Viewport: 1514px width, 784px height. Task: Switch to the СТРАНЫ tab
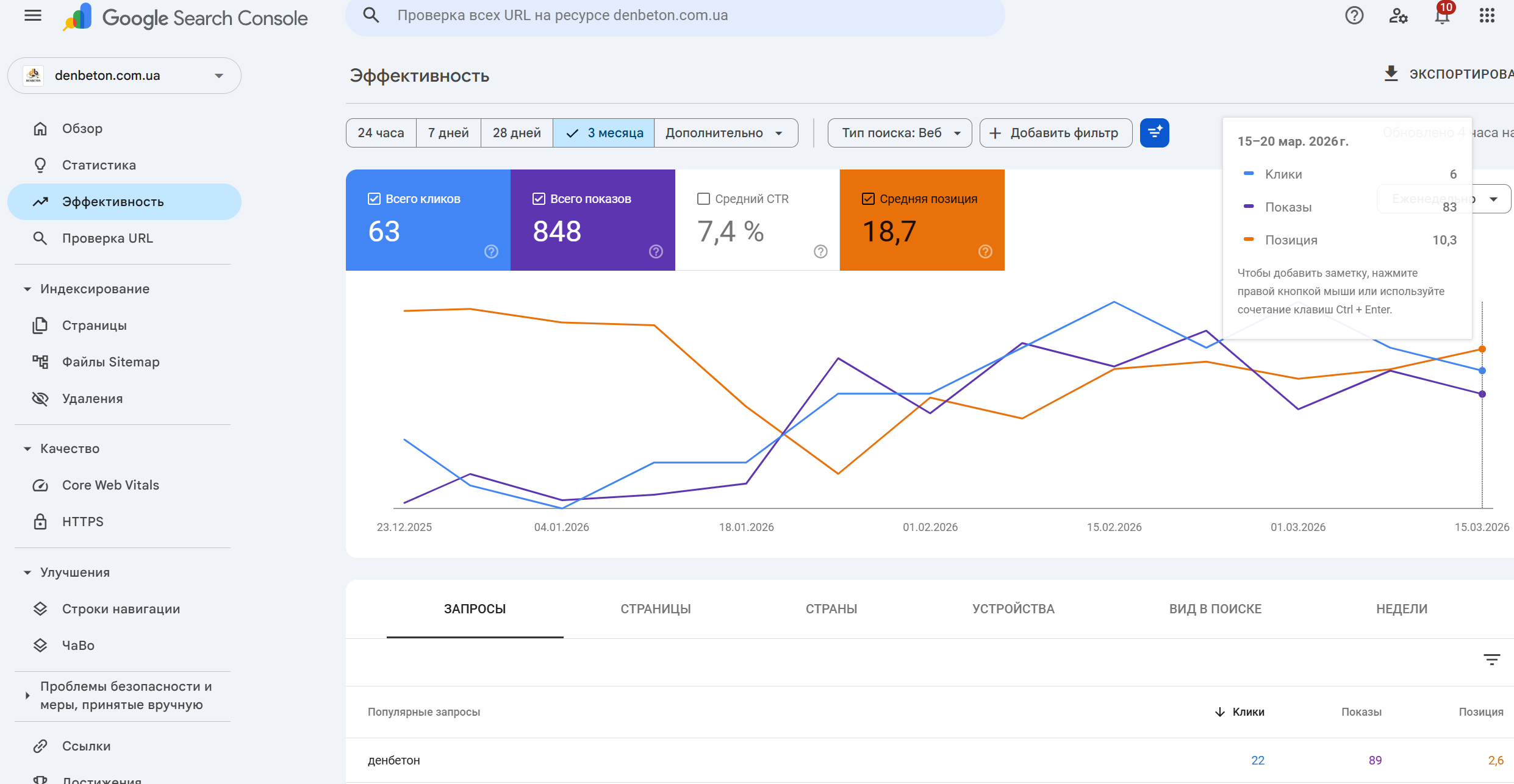pyautogui.click(x=831, y=609)
